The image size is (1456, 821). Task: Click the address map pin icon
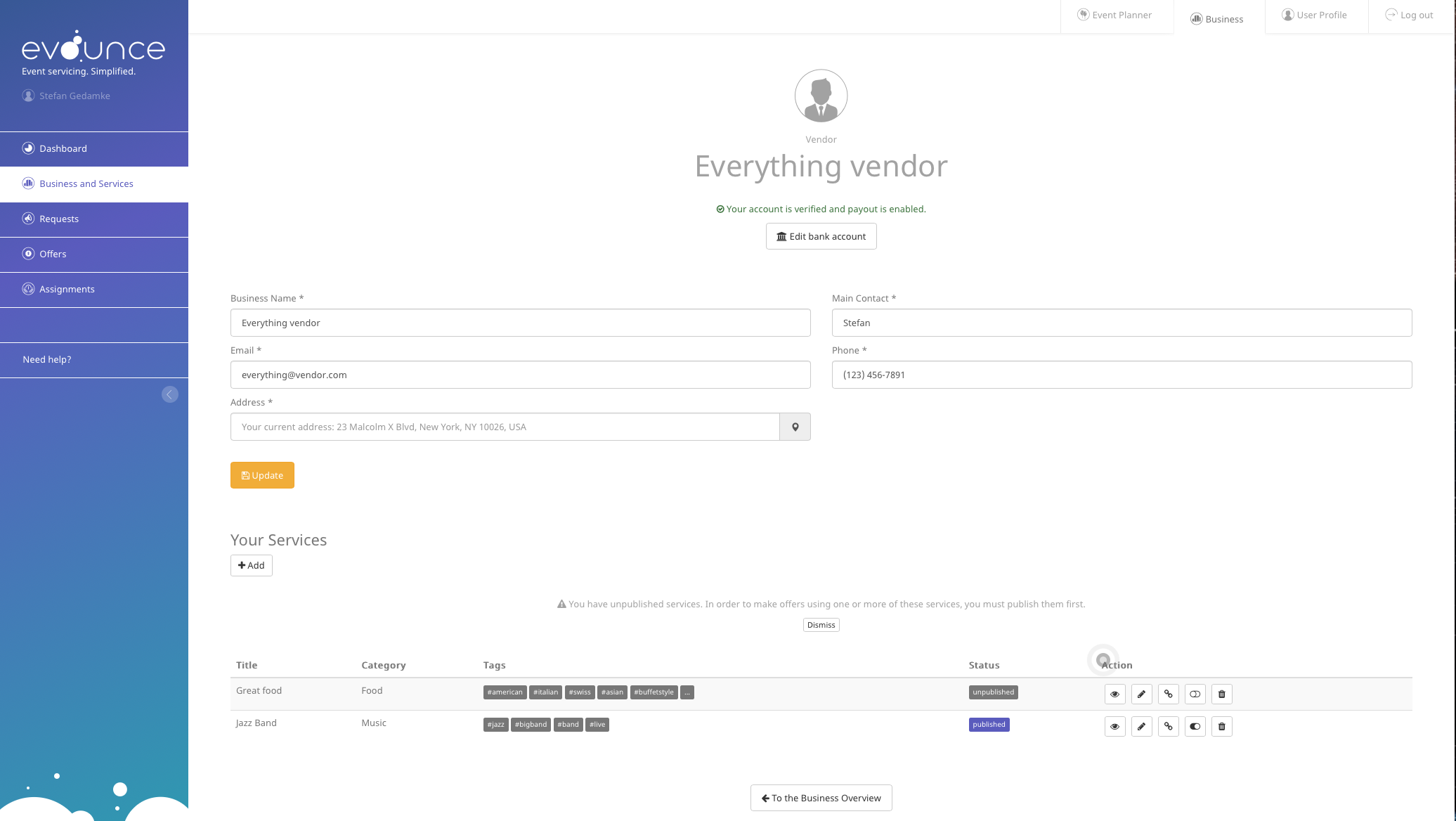pos(795,427)
